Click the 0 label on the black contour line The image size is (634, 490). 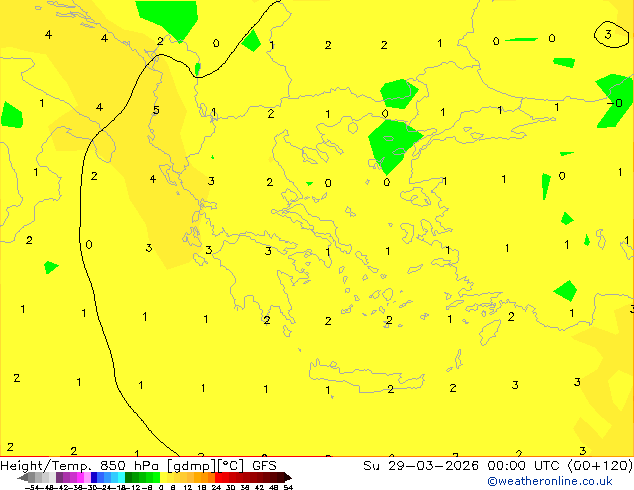coord(89,245)
